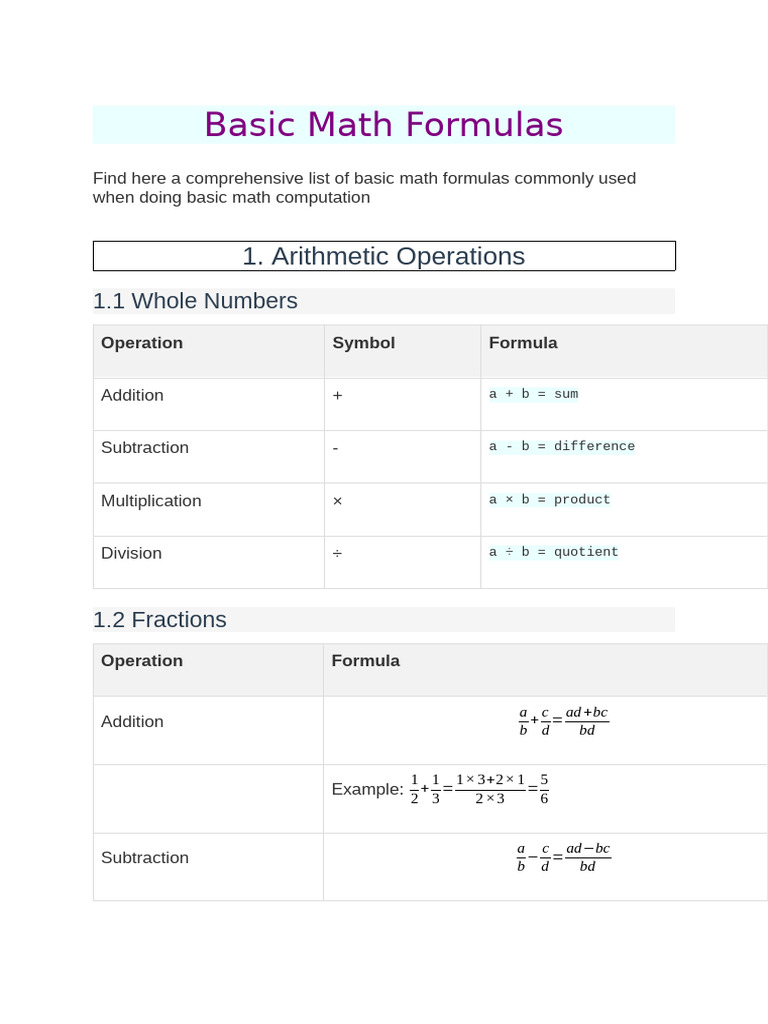
Task: Click the 1.1 Whole Numbers heading
Action: coord(195,301)
